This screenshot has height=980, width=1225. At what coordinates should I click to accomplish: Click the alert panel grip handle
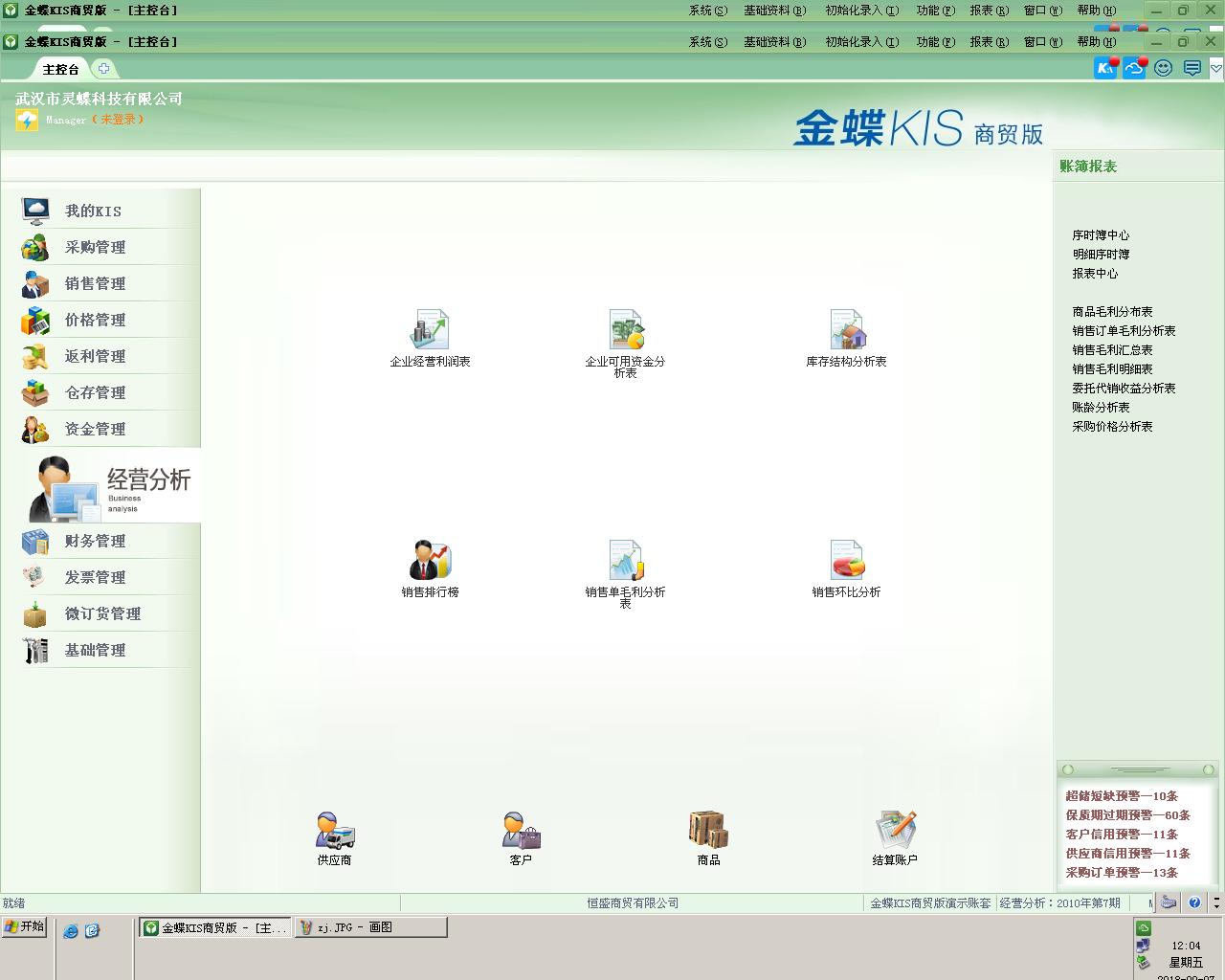click(x=1139, y=769)
